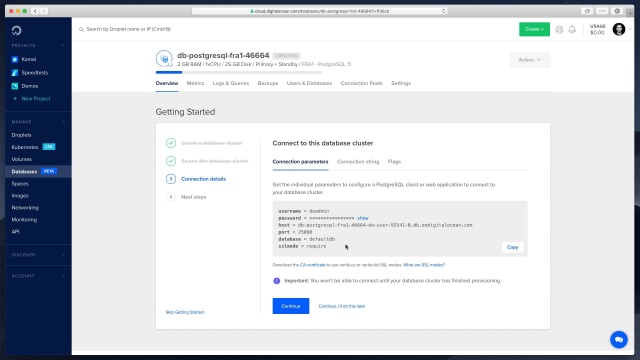This screenshot has height=360, width=640.
Task: Switch to the Connection string tab
Action: (x=358, y=162)
